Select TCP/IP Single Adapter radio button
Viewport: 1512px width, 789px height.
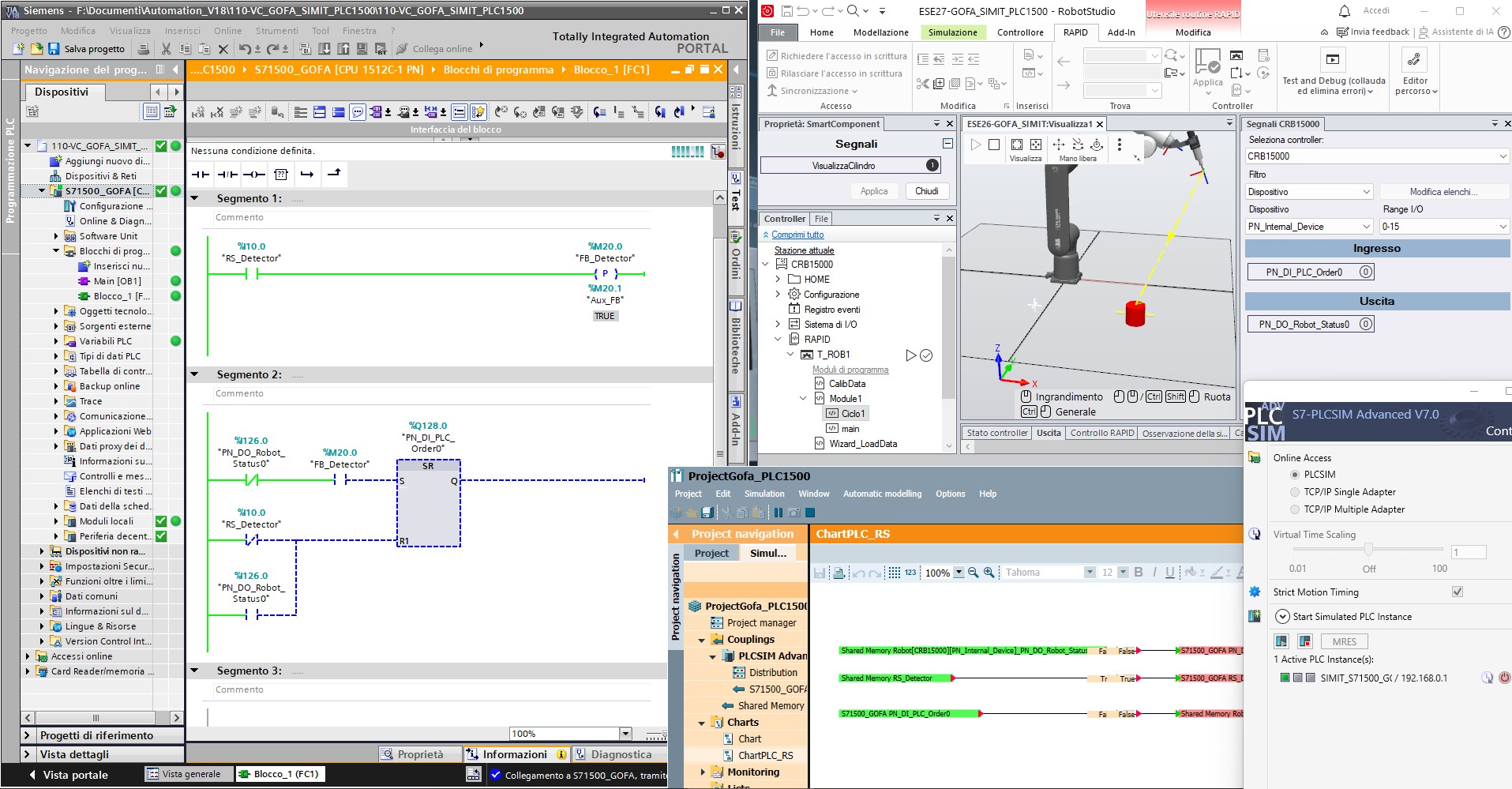(1295, 492)
